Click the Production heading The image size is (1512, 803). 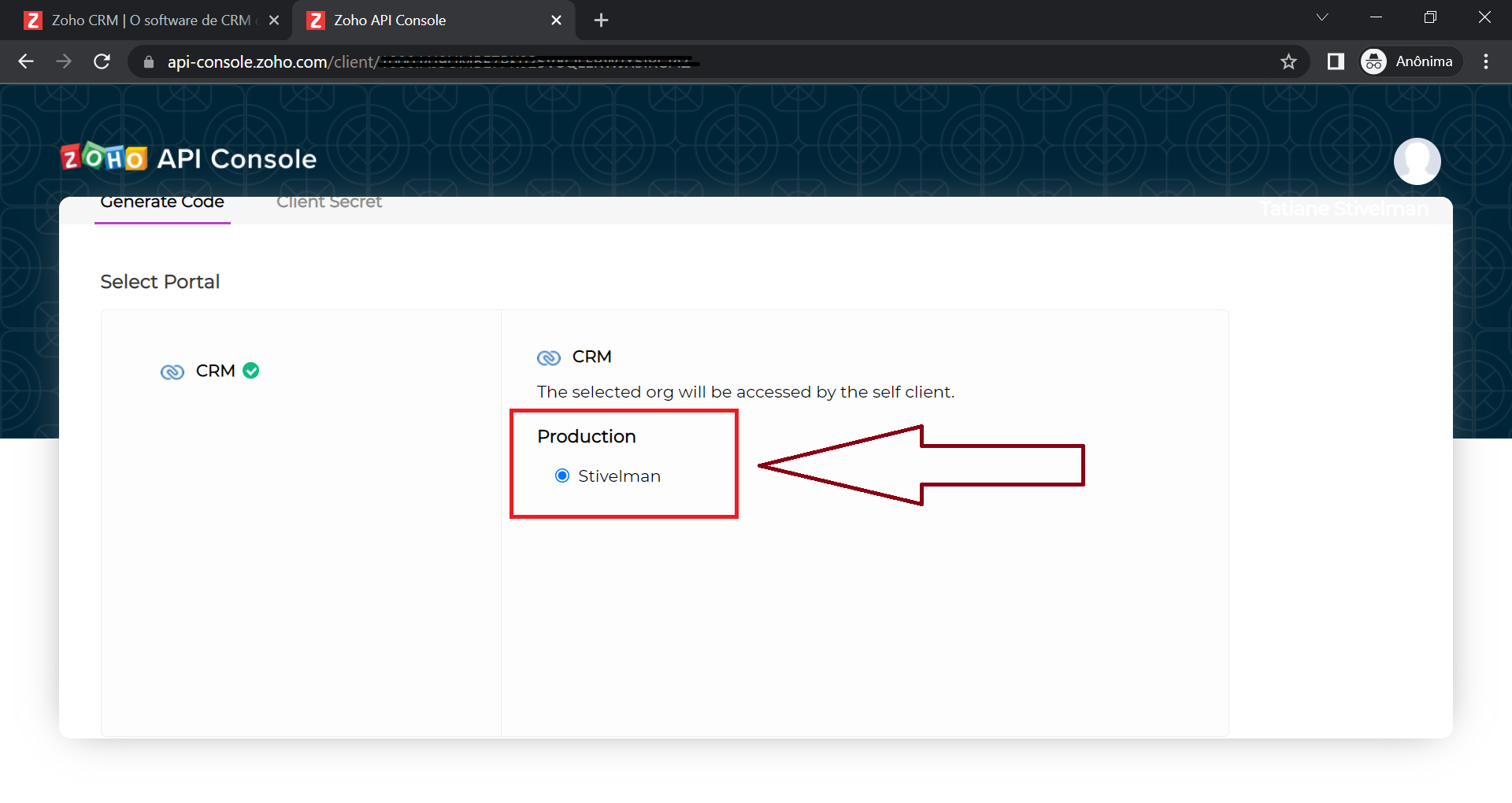click(x=587, y=436)
